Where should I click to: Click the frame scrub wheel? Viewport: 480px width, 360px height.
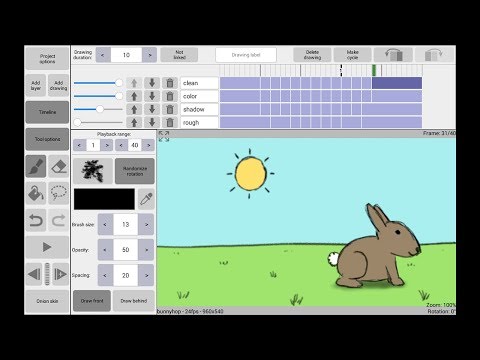coord(47,274)
